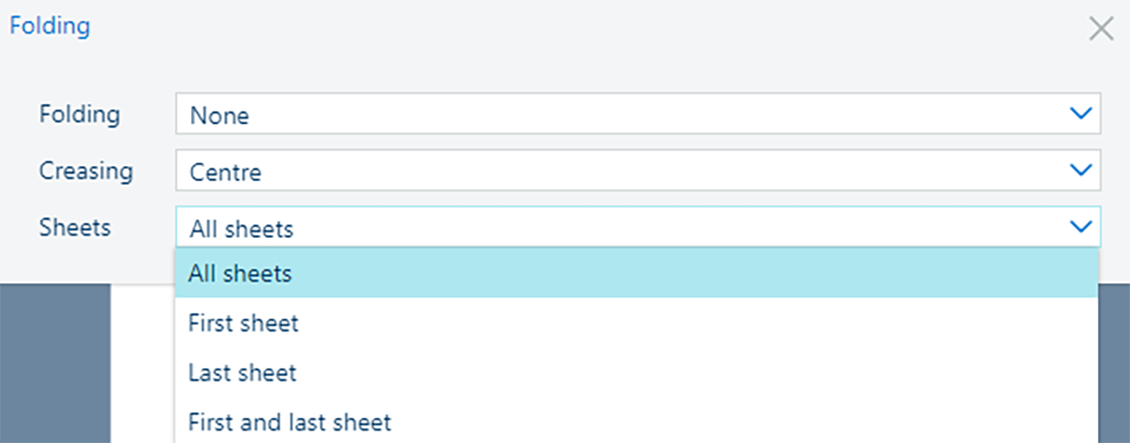1130x443 pixels.
Task: Click the 'Creasing' field label
Action: point(86,171)
